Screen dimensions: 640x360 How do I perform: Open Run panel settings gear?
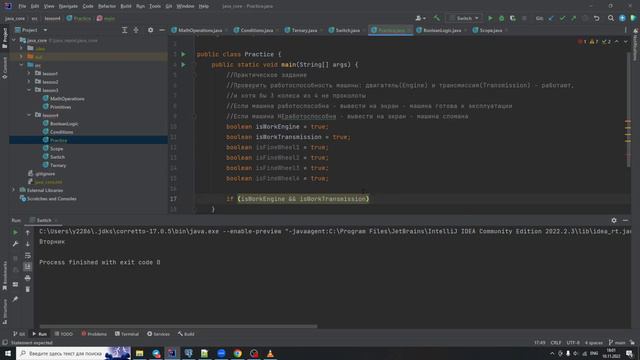[614, 220]
